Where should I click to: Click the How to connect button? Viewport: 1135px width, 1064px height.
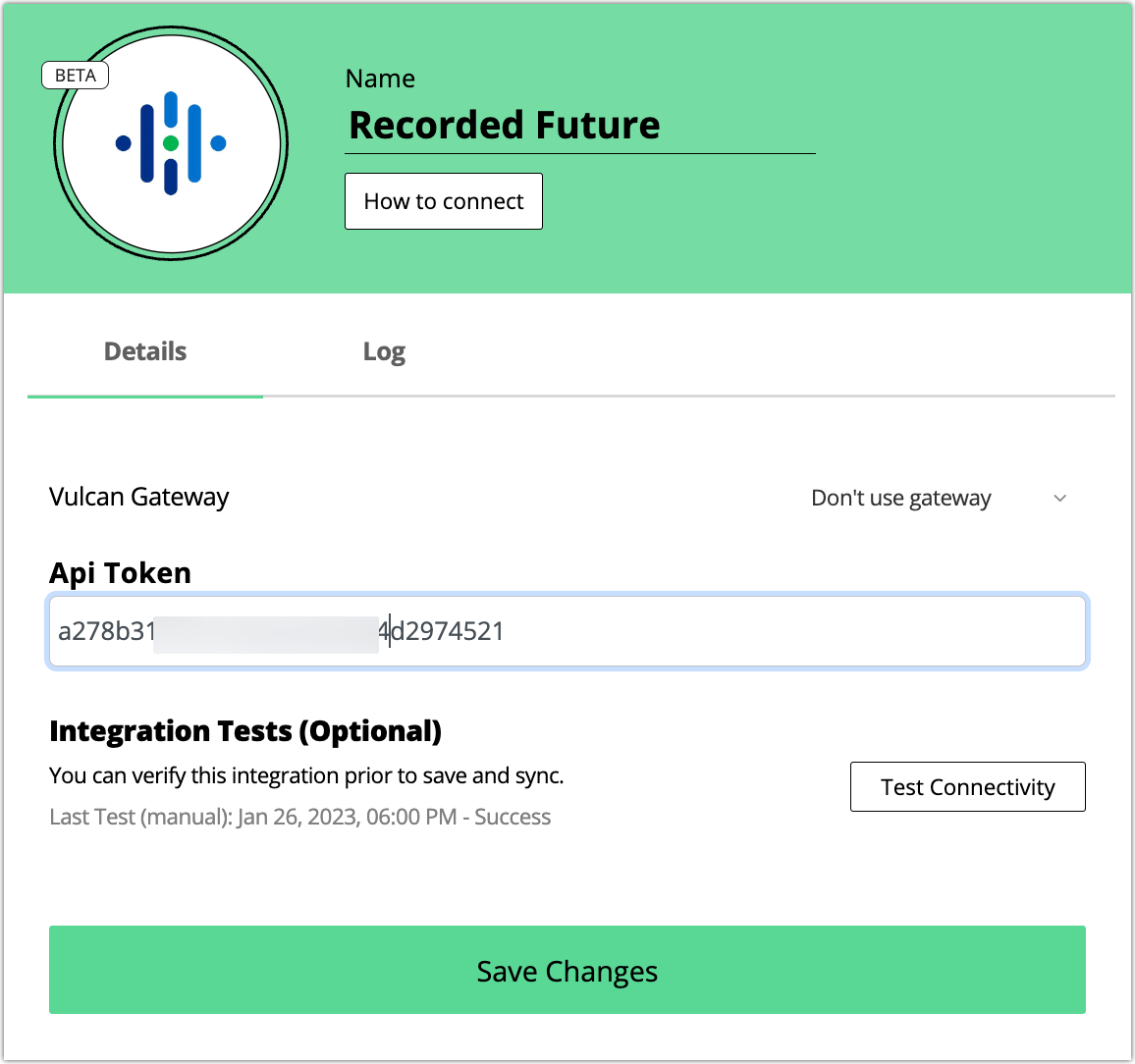tap(444, 201)
